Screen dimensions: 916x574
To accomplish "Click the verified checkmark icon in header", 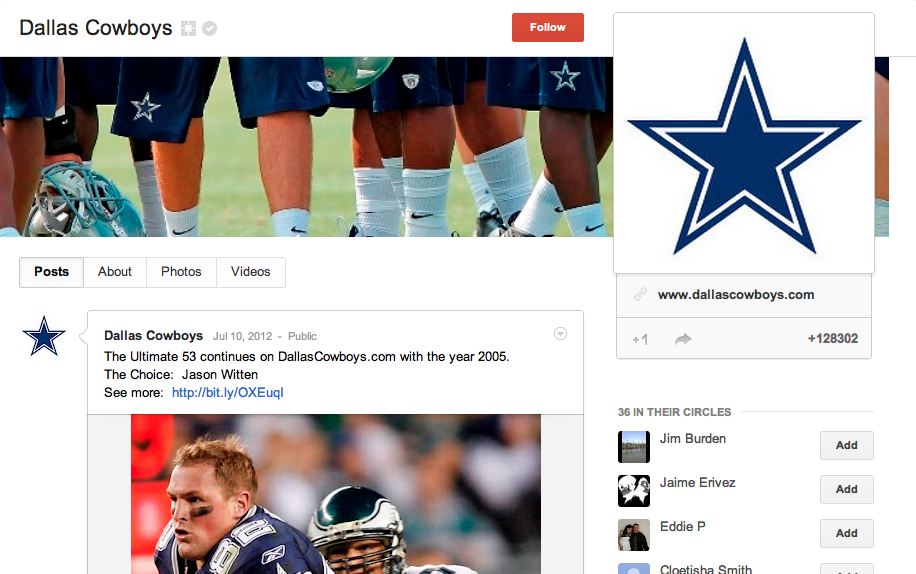I will (210, 28).
